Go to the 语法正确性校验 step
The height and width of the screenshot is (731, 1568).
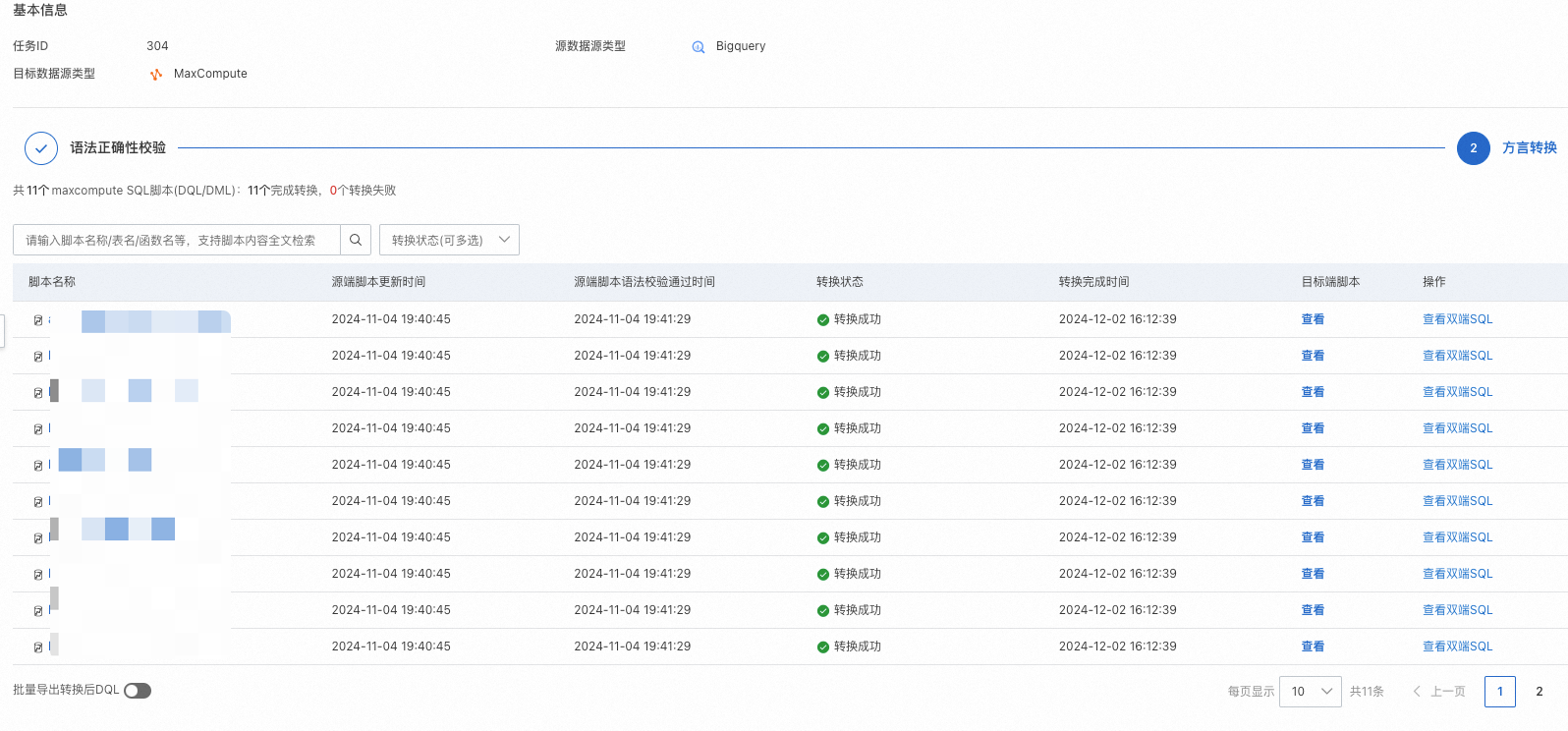(118, 148)
